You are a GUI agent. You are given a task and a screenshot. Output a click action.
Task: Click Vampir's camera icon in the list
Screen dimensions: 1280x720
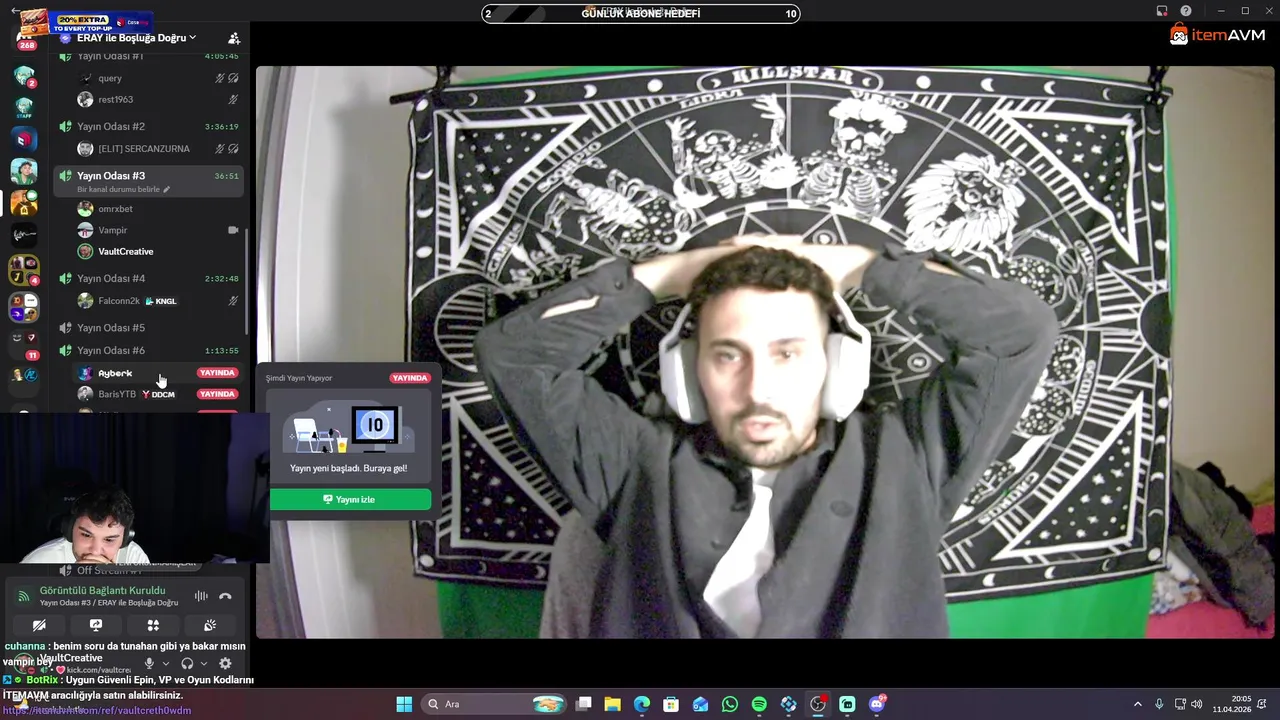point(233,230)
